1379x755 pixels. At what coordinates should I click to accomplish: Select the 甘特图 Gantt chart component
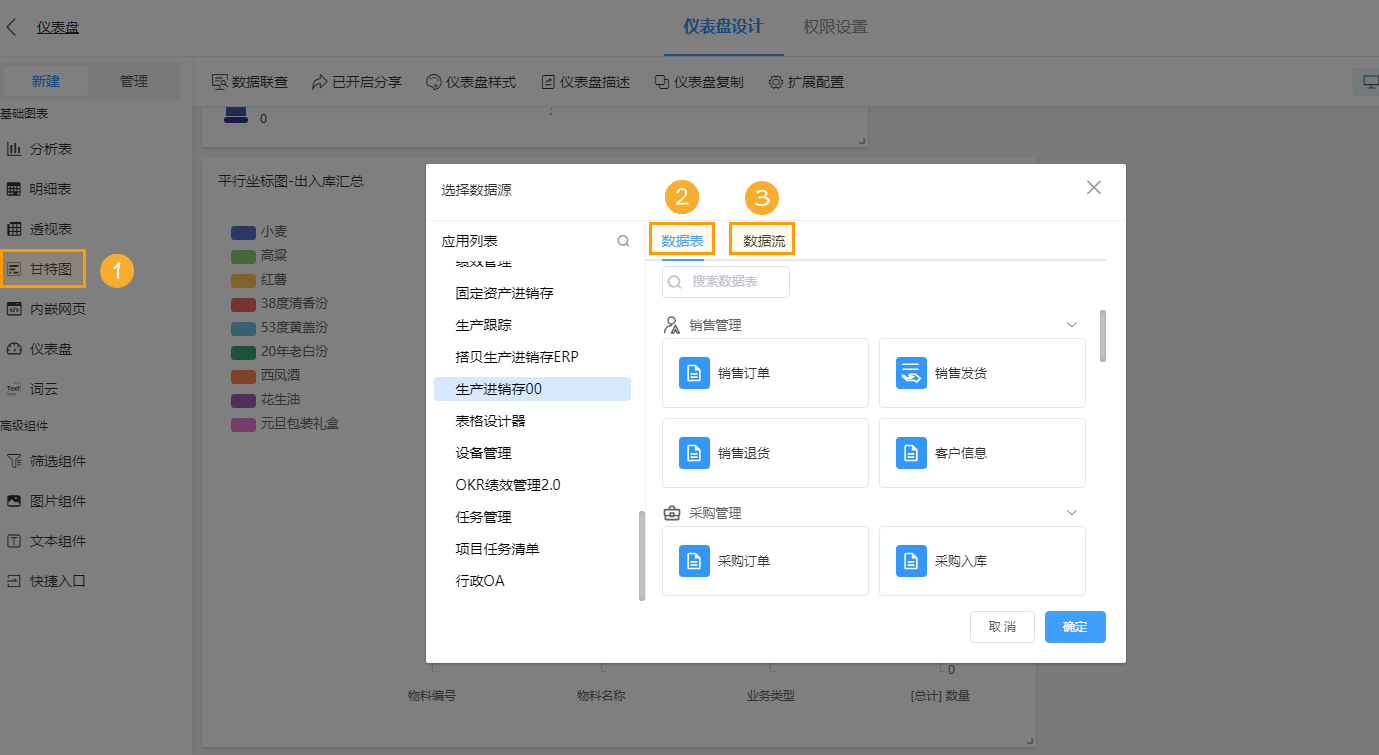(x=46, y=269)
